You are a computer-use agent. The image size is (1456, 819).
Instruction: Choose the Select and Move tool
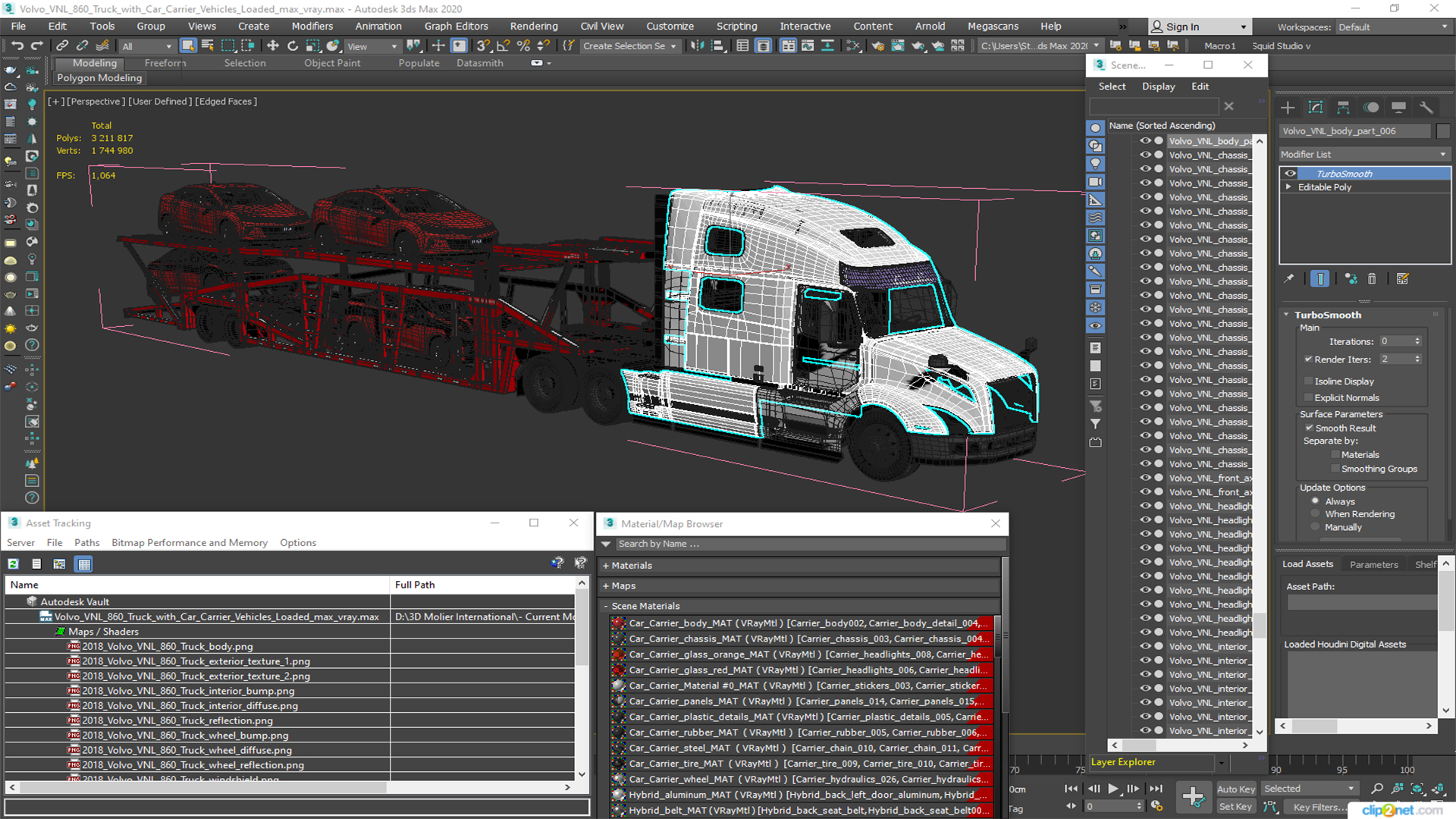(273, 45)
